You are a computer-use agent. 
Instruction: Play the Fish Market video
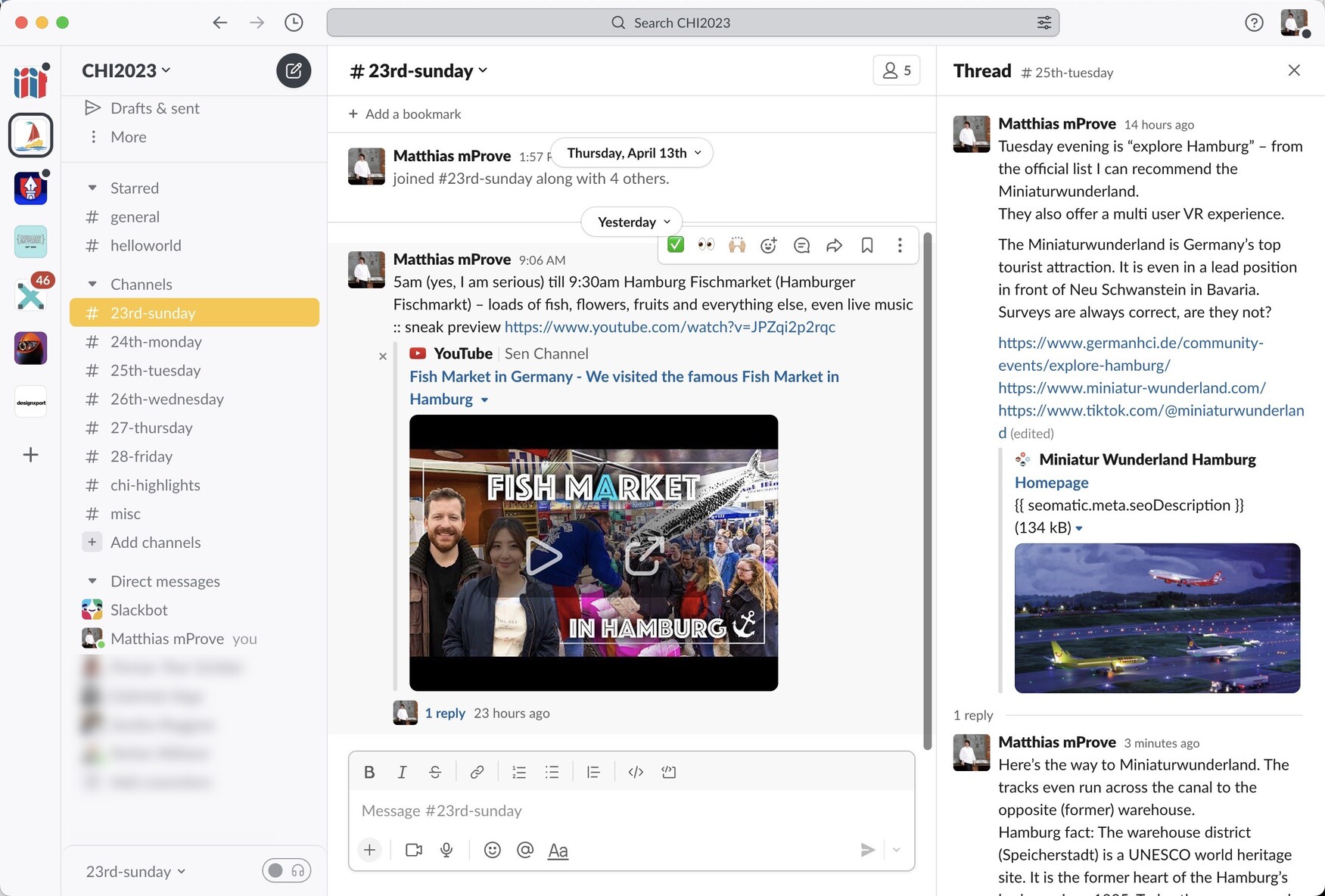(x=544, y=556)
